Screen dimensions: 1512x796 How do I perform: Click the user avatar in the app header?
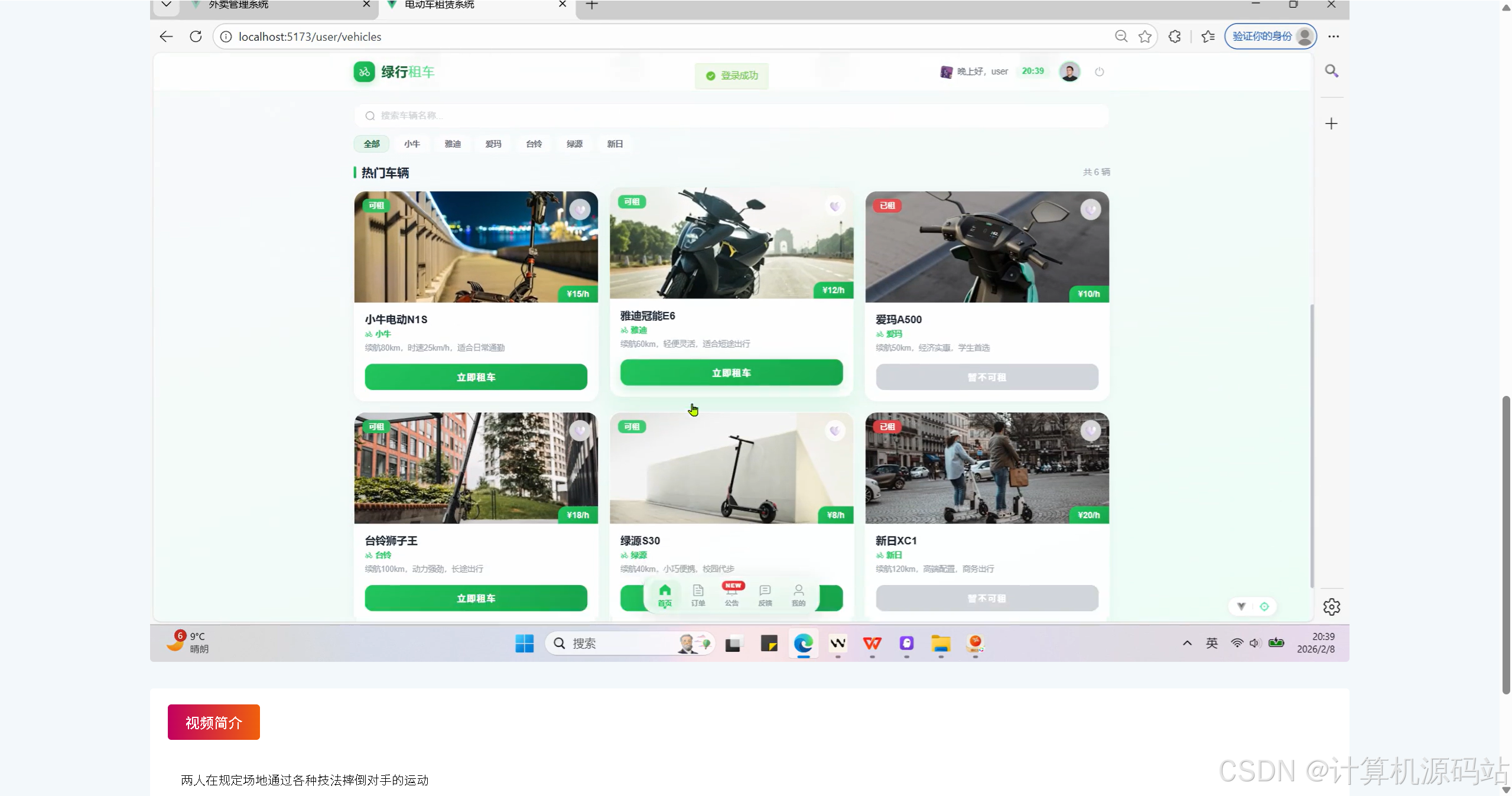pos(1069,72)
